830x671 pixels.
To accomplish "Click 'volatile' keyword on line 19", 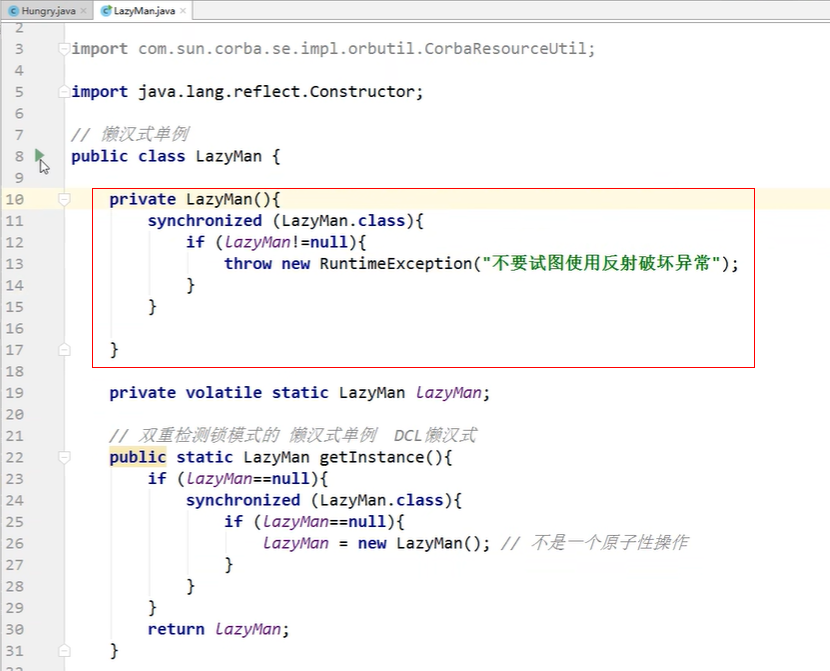I will point(223,393).
